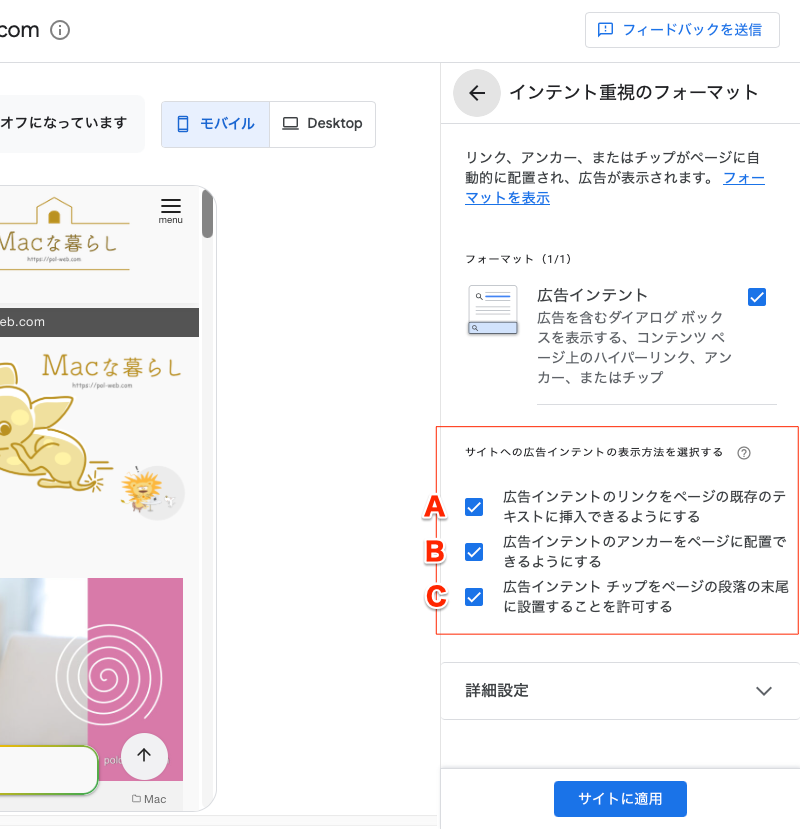Click the フォーマット（1/1） label
Viewport: 800px width, 829px height.
click(518, 259)
